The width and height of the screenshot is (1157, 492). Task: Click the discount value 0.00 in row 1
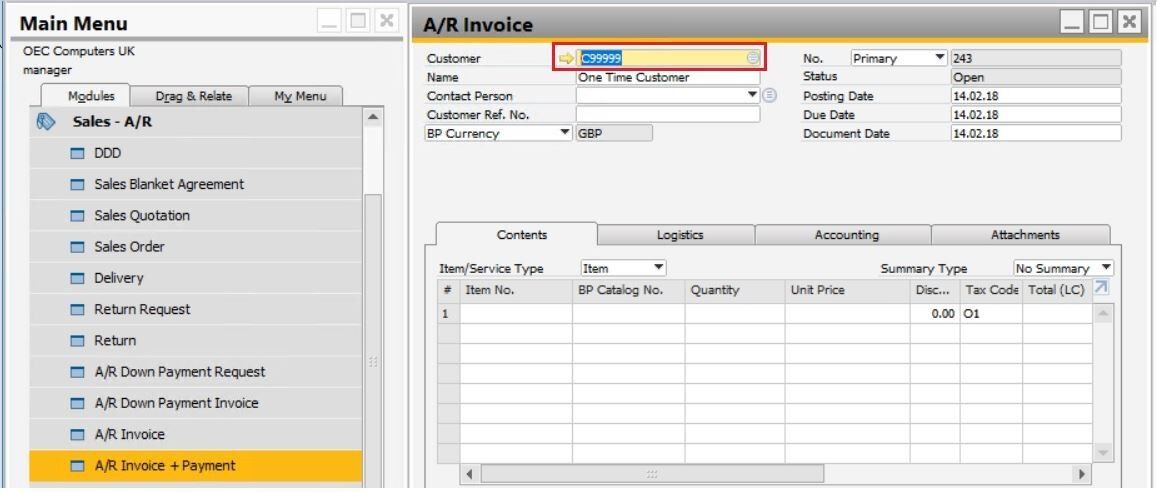[x=934, y=313]
